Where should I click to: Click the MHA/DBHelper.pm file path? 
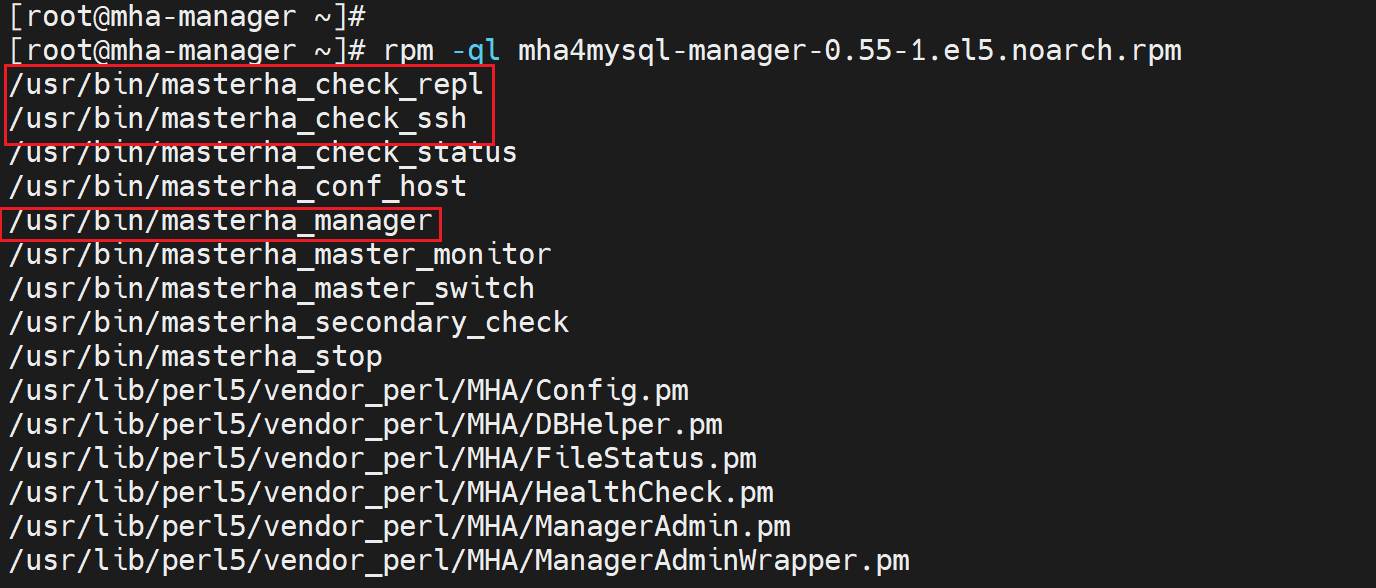365,424
